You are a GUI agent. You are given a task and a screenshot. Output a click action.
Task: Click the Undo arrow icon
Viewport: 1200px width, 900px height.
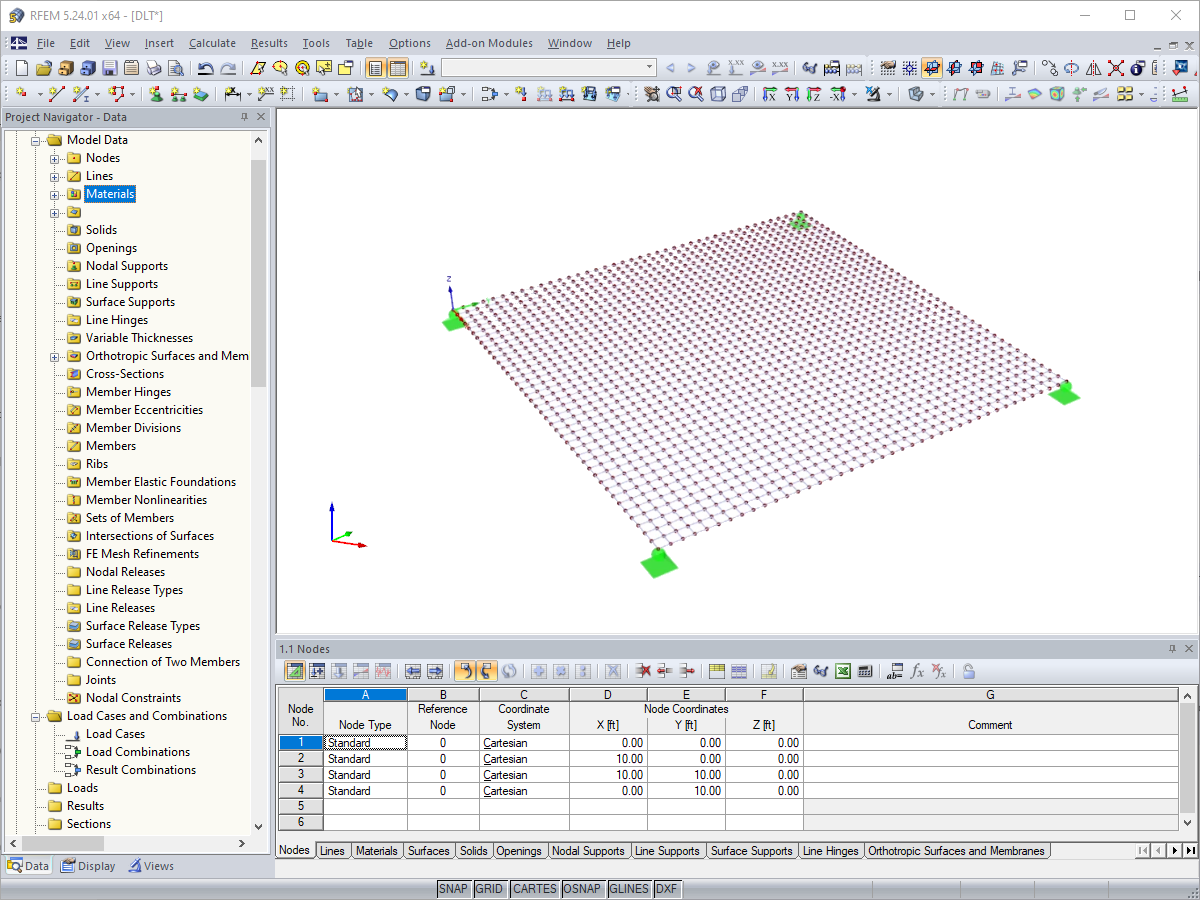coord(205,69)
